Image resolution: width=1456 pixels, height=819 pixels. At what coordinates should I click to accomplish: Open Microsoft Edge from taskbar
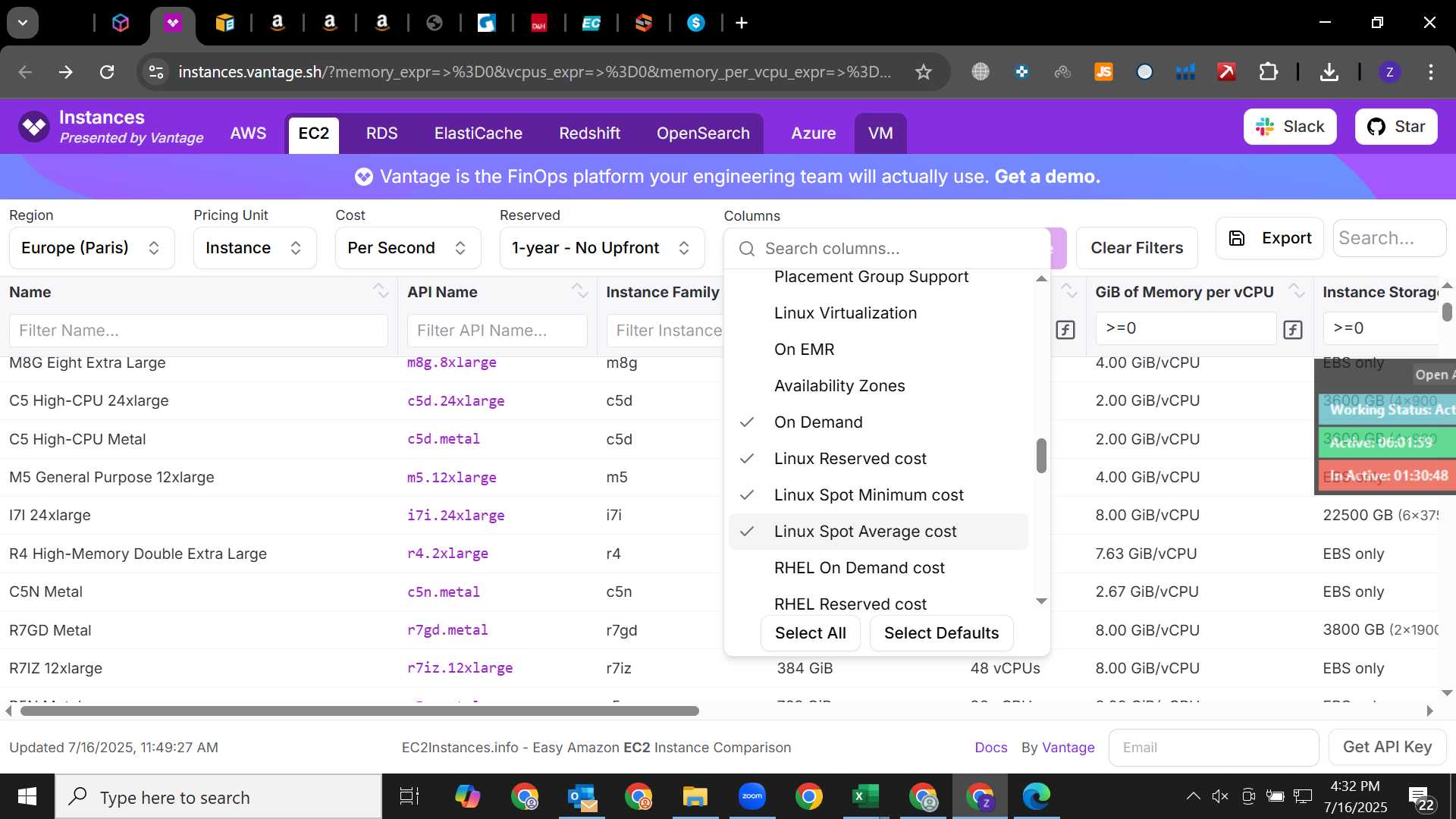coord(1036,796)
